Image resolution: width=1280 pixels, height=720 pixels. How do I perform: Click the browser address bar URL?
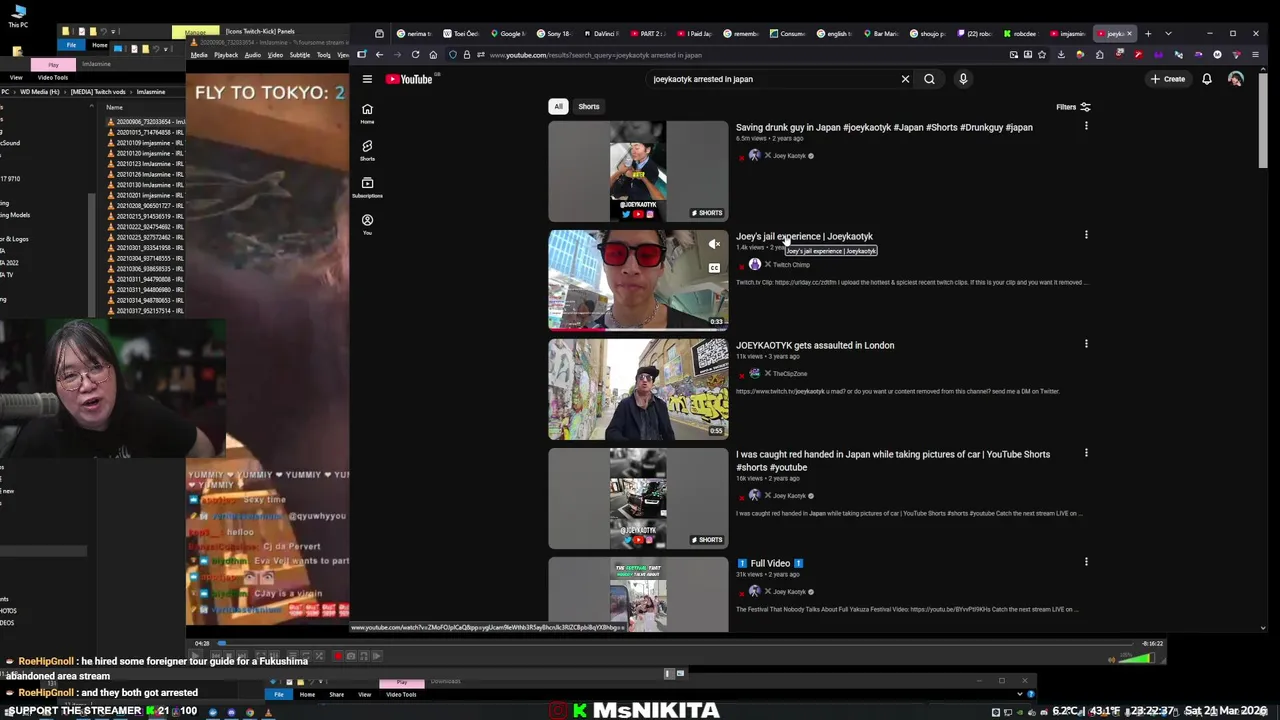(595, 55)
